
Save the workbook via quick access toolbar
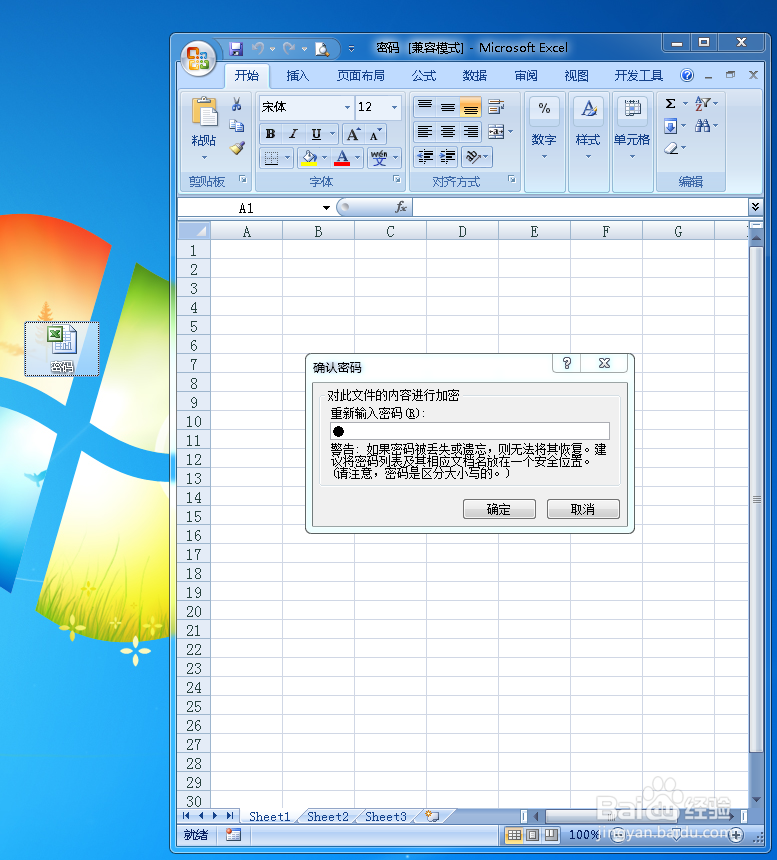(x=236, y=49)
